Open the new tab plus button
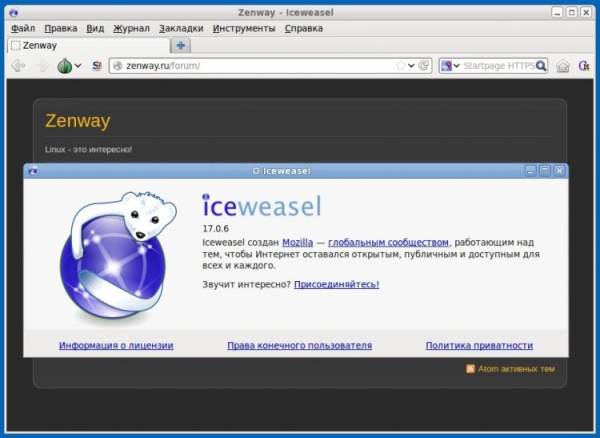This screenshot has width=600, height=438. 180,45
